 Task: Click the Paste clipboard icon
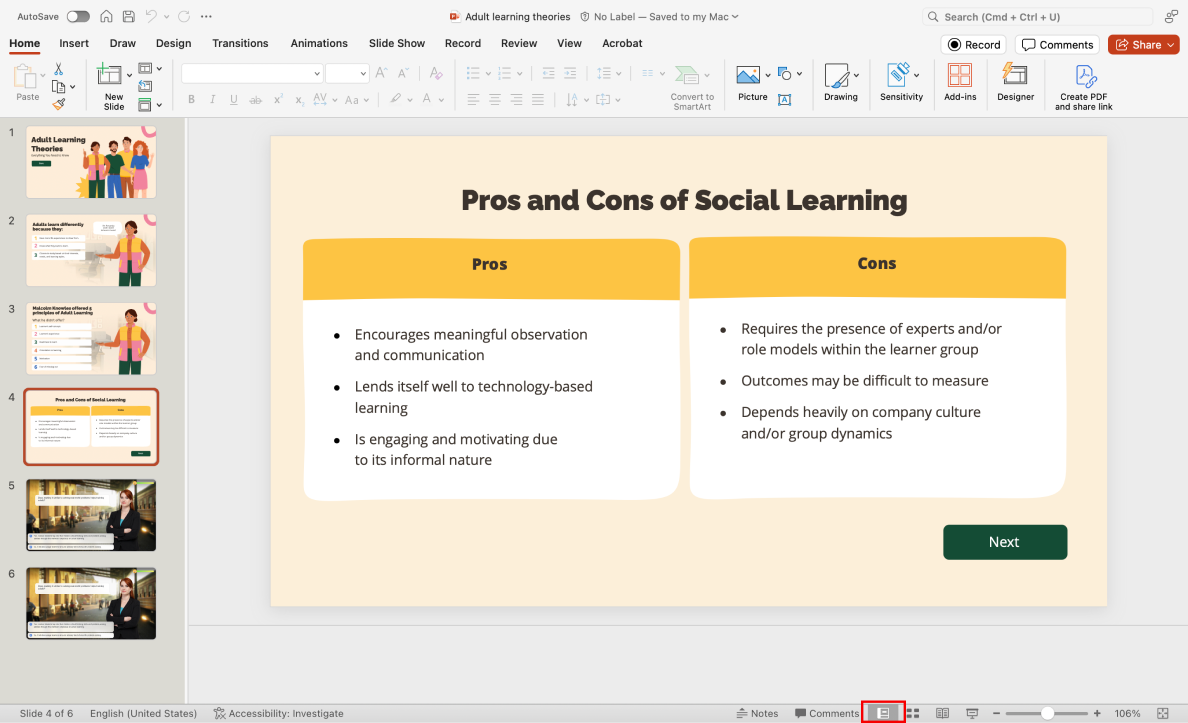point(25,77)
